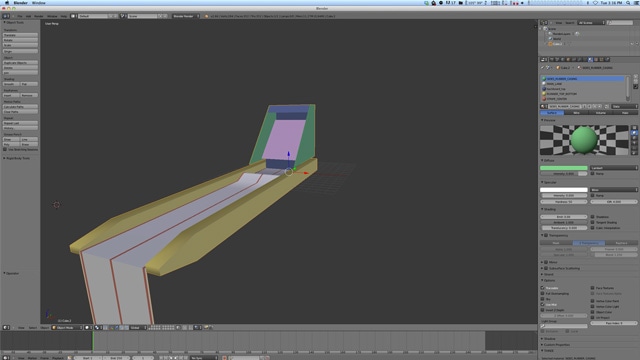
Task: Switch to the Wire material type tab
Action: point(576,113)
